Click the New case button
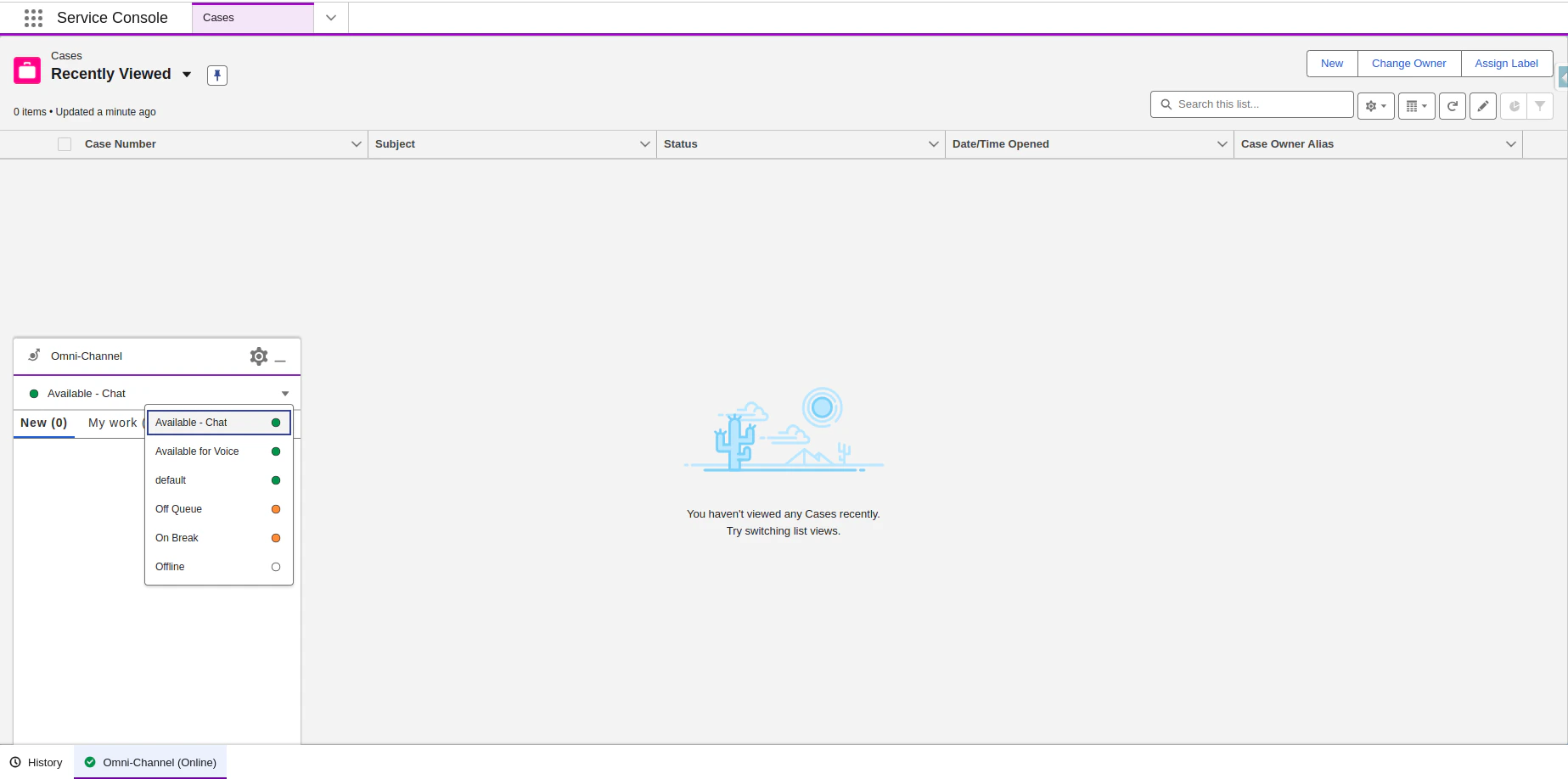This screenshot has width=1568, height=779. click(1332, 64)
